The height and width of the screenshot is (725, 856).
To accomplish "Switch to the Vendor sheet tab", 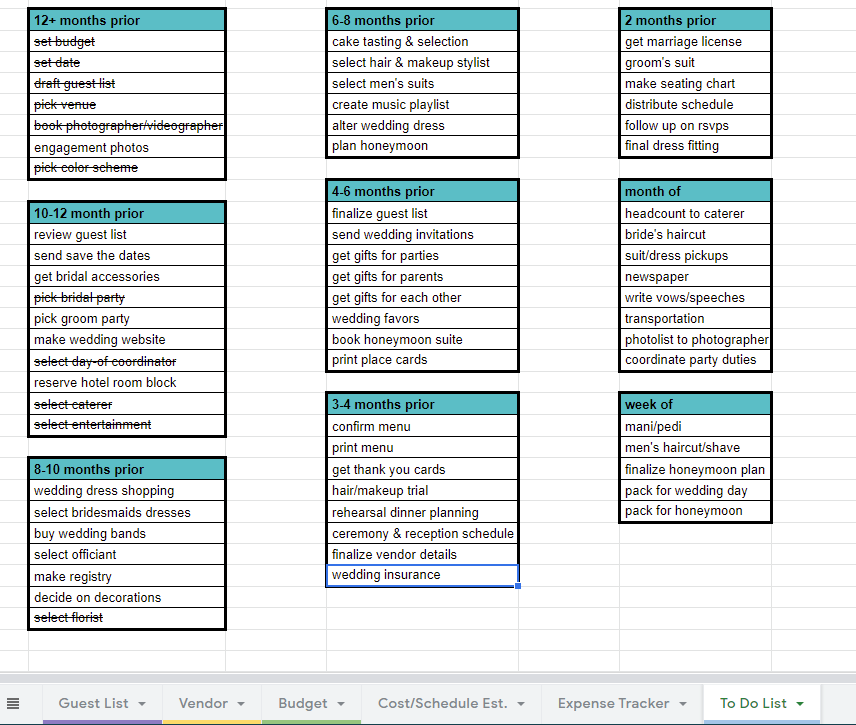I will 203,703.
